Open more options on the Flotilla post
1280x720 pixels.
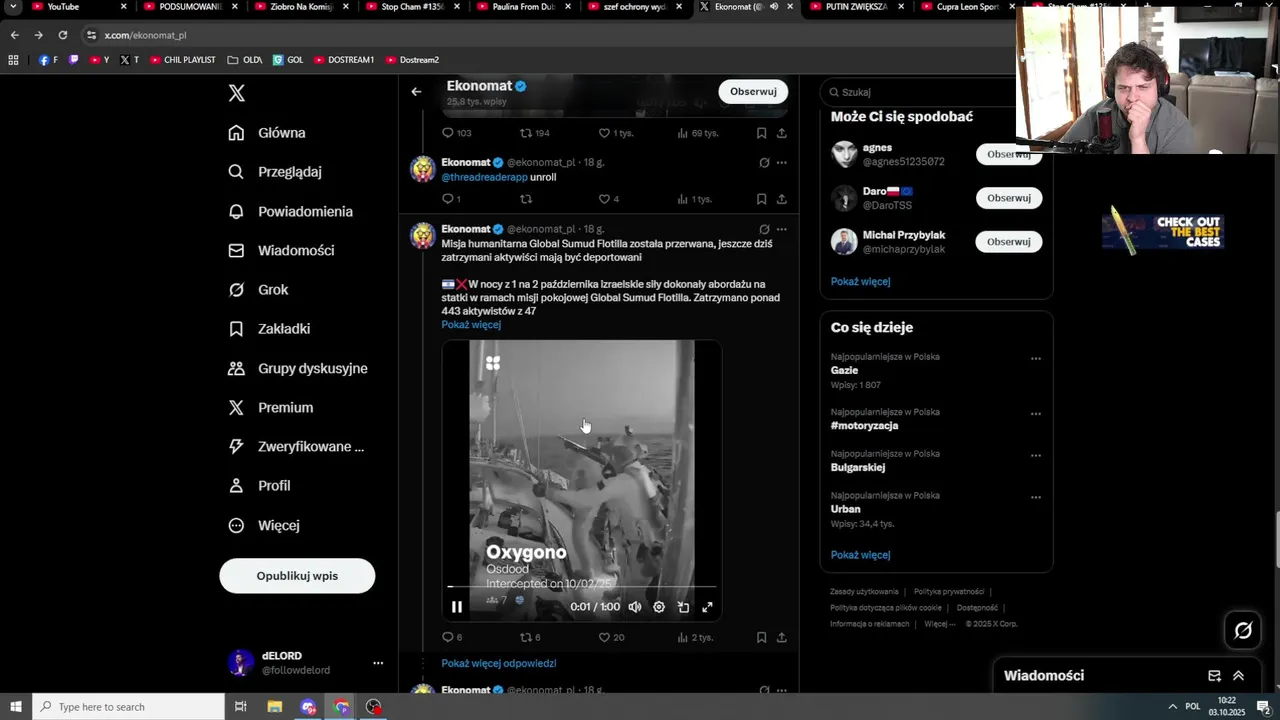[x=781, y=229]
